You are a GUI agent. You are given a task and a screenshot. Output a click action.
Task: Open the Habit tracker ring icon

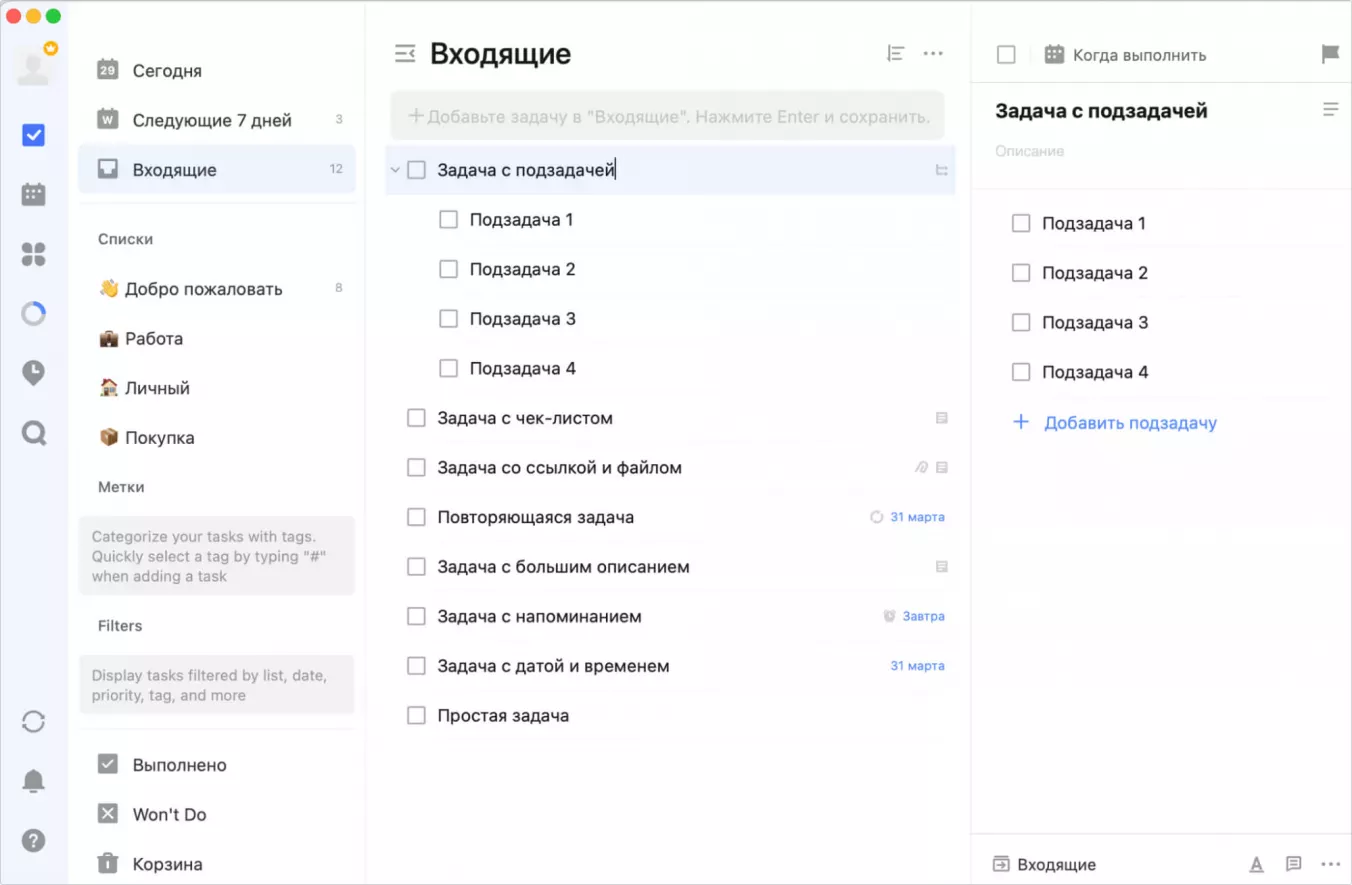point(33,314)
